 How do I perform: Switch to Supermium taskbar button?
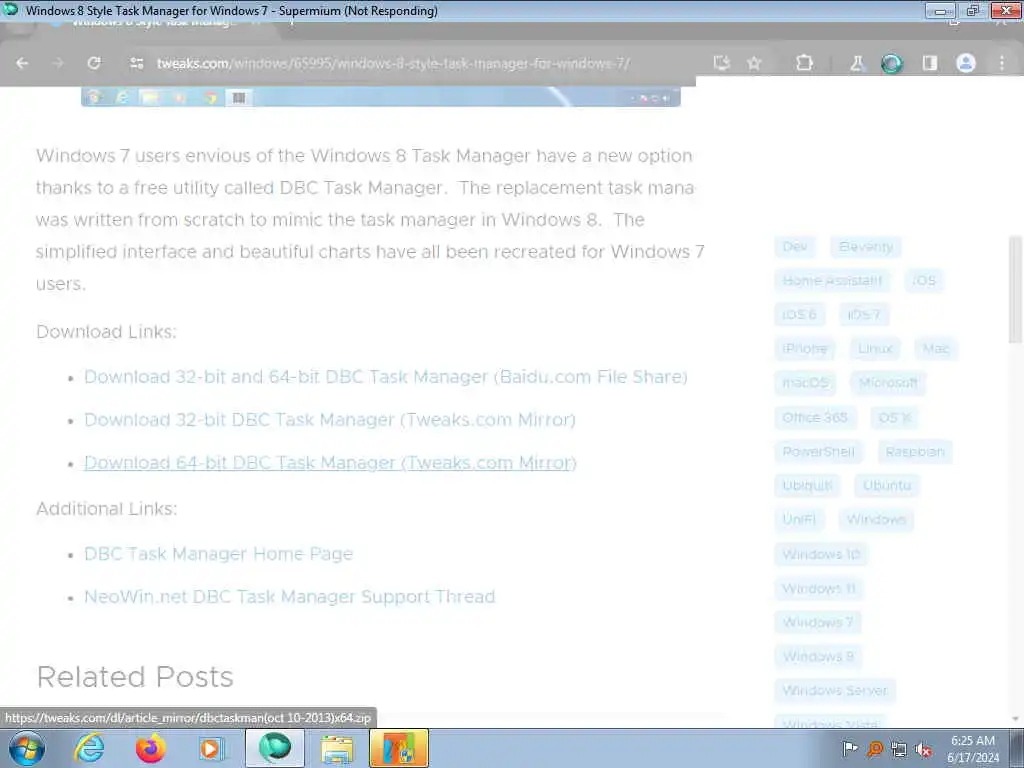coord(274,748)
